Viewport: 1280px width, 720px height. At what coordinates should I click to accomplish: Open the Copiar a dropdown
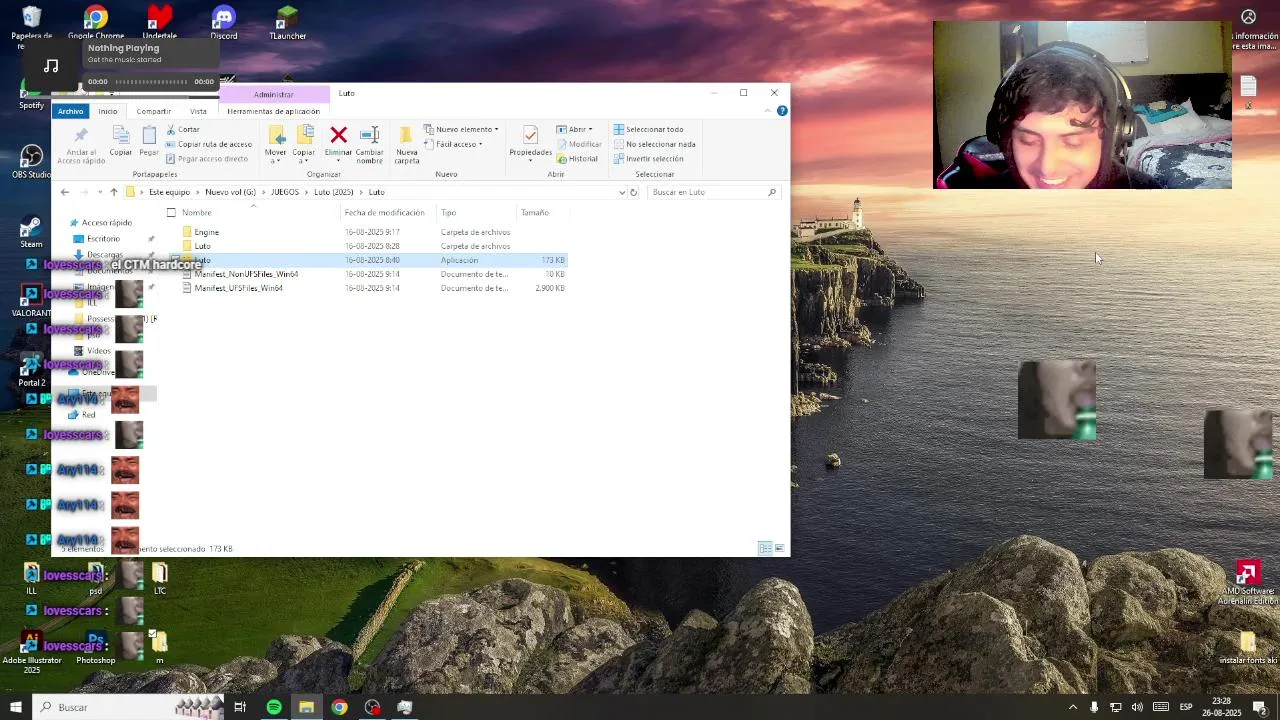303,156
